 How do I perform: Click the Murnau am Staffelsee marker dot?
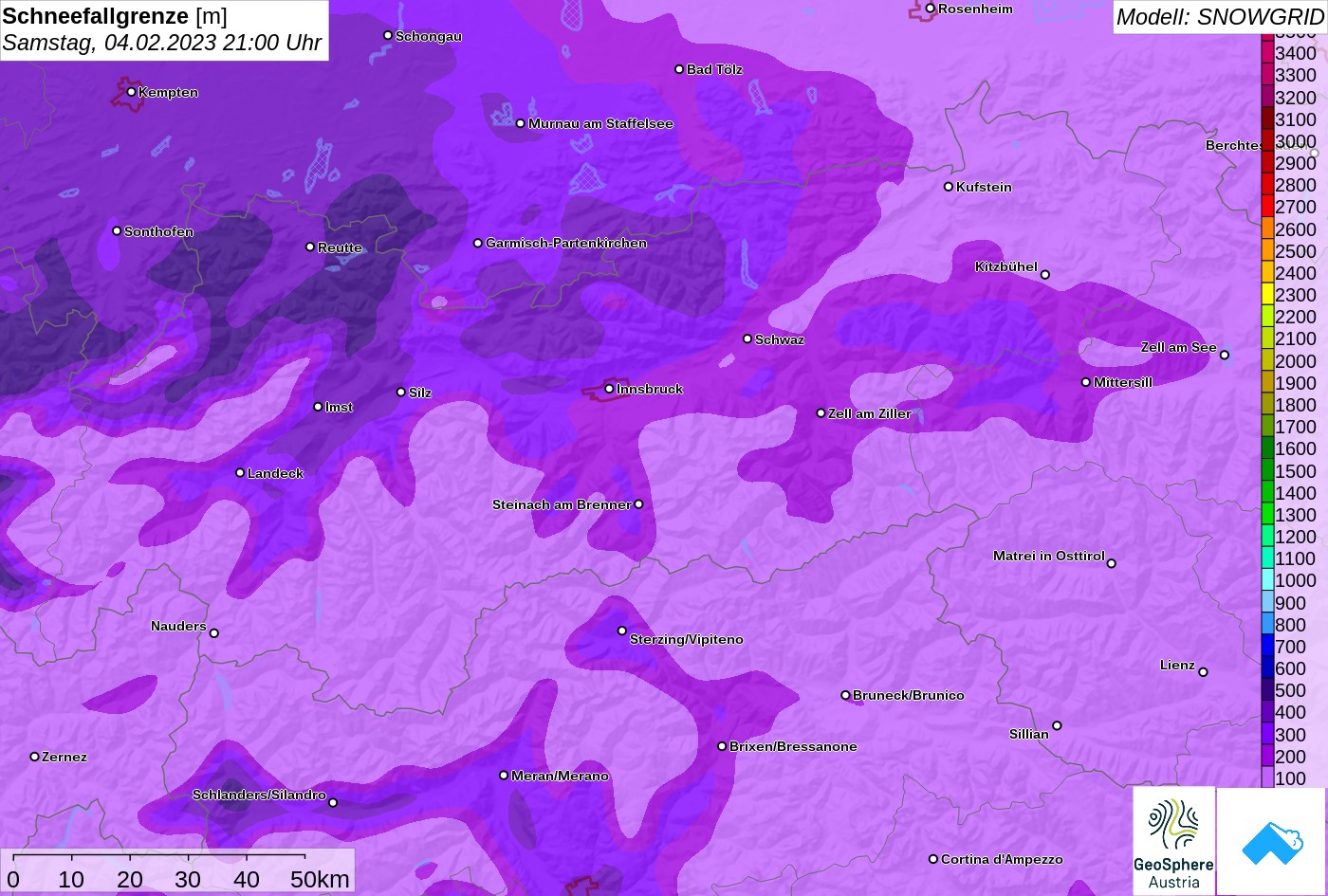click(x=521, y=123)
